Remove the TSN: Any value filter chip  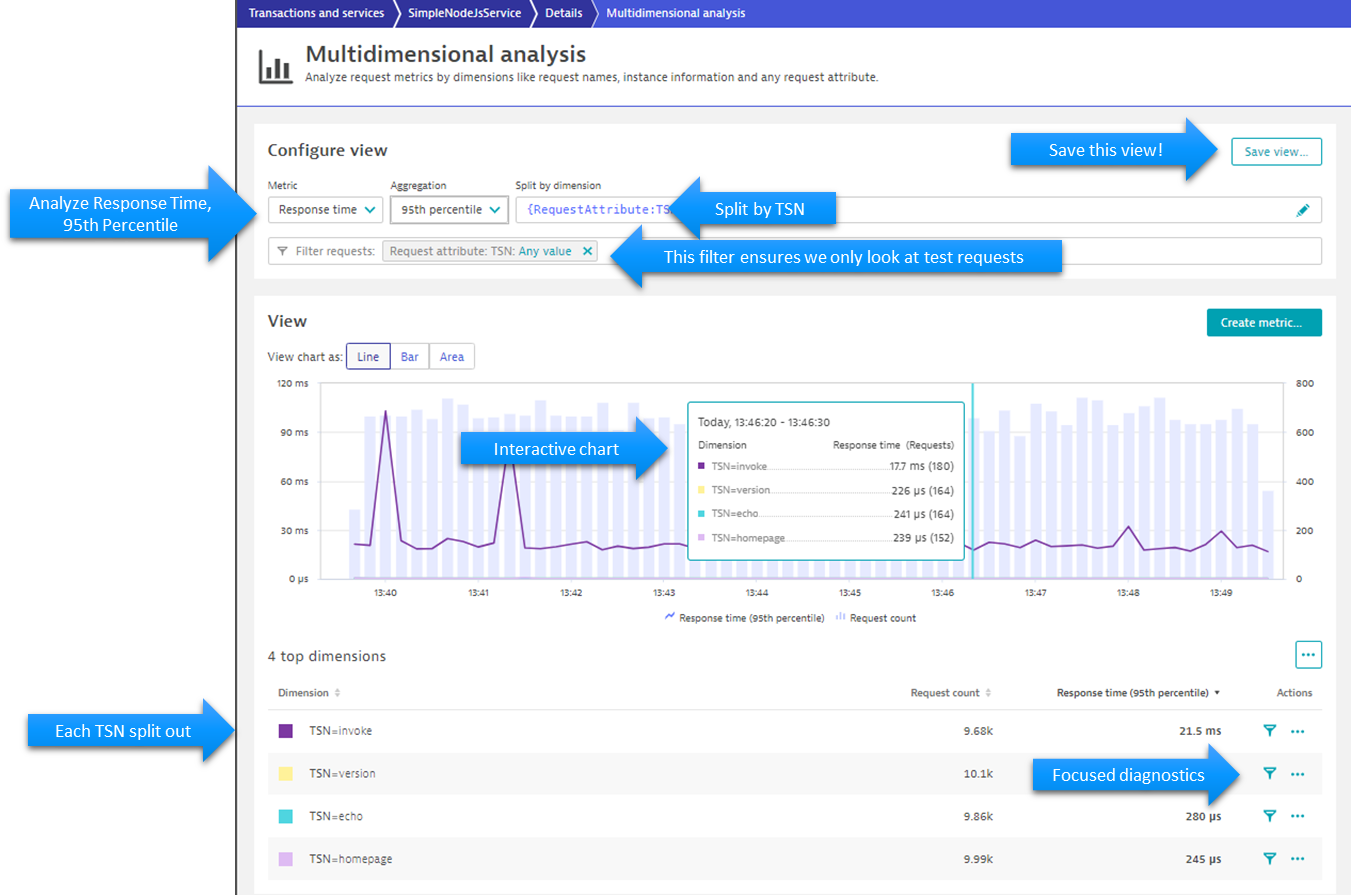[x=588, y=251]
